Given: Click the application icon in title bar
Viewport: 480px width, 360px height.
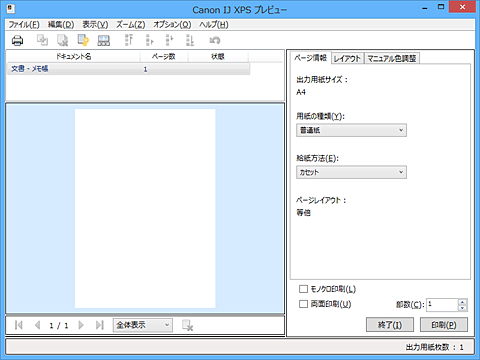Looking at the screenshot, I should (x=11, y=9).
